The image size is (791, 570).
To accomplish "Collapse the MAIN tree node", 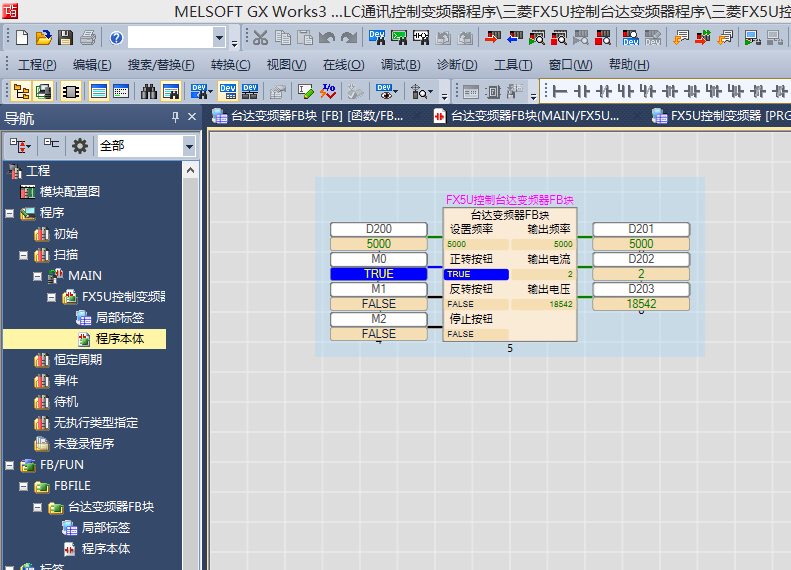I will [37, 276].
